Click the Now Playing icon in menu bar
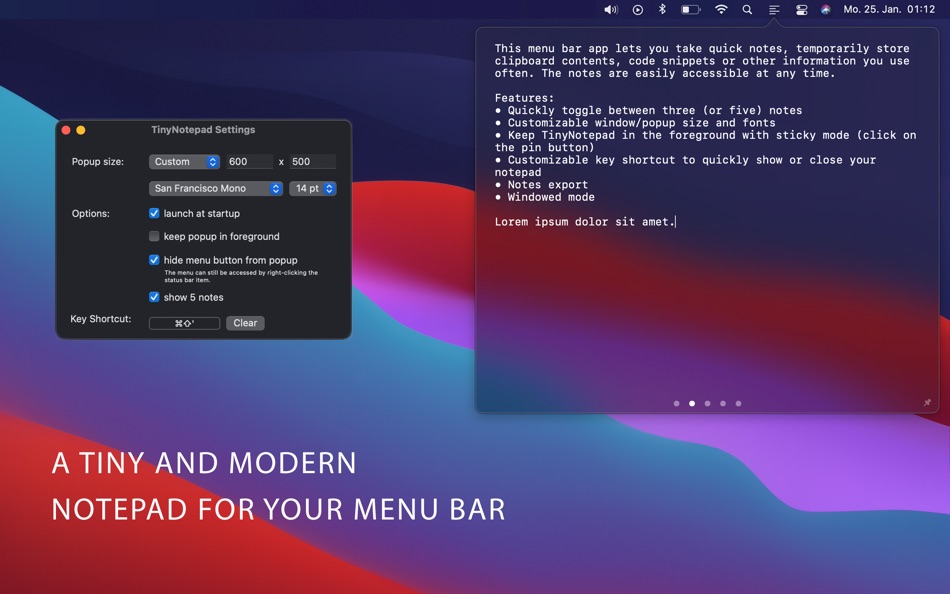 (637, 10)
